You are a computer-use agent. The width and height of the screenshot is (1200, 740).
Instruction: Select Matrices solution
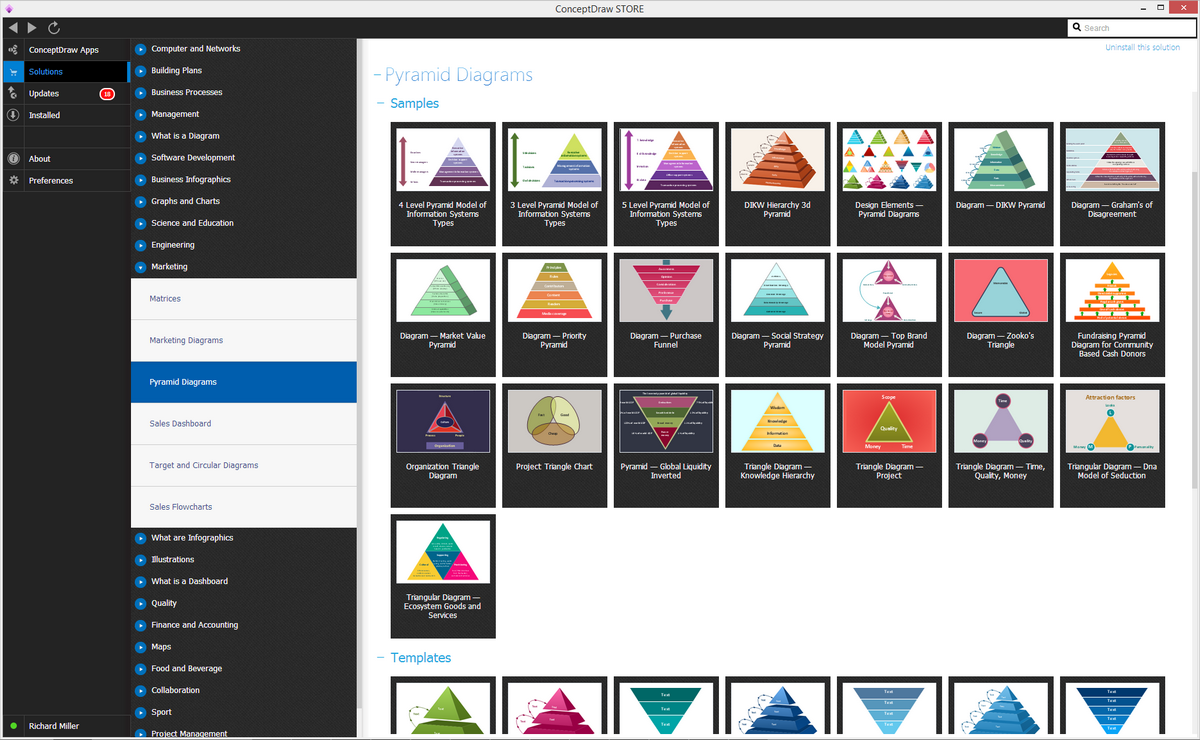[244, 299]
